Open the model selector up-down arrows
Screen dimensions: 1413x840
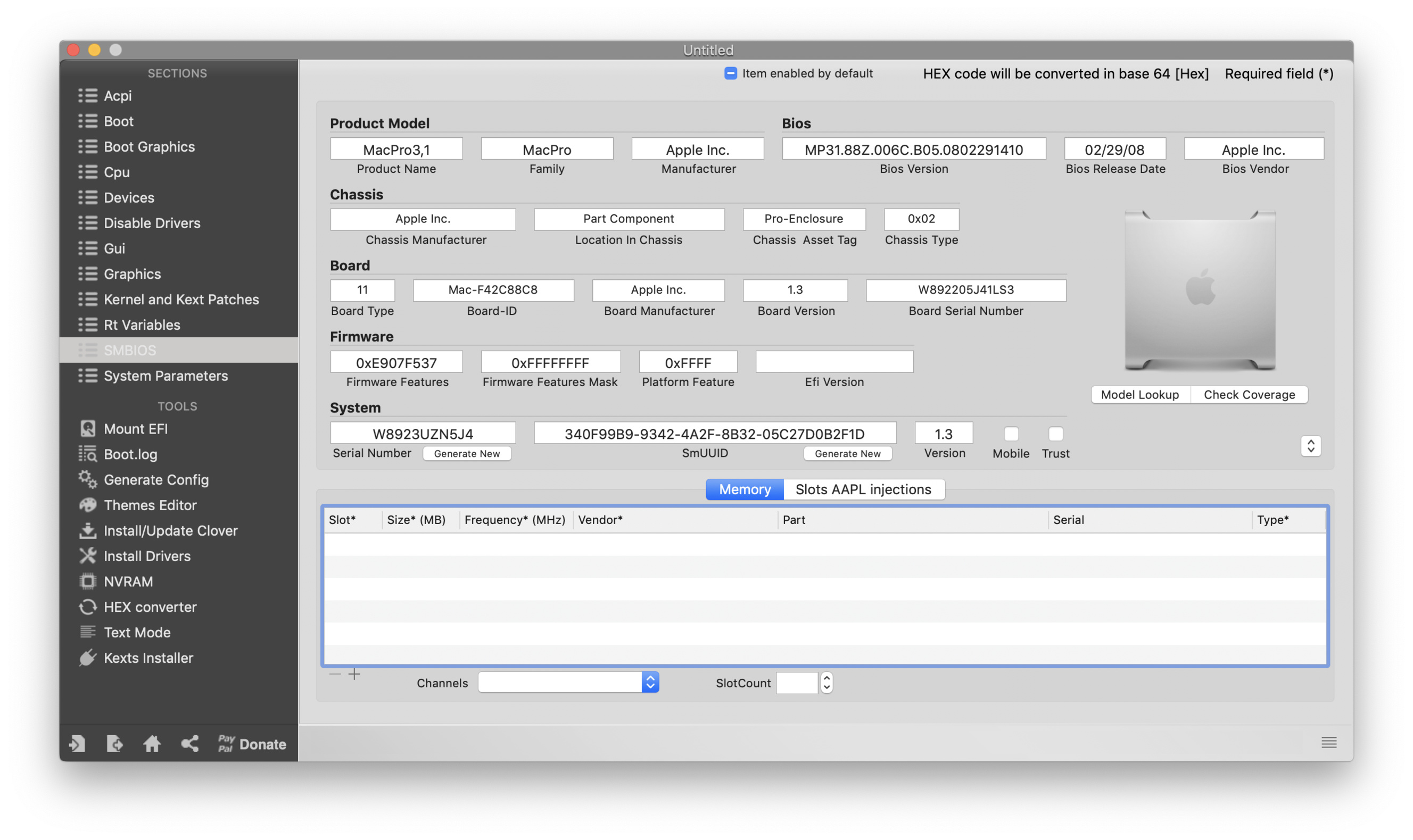1310,446
